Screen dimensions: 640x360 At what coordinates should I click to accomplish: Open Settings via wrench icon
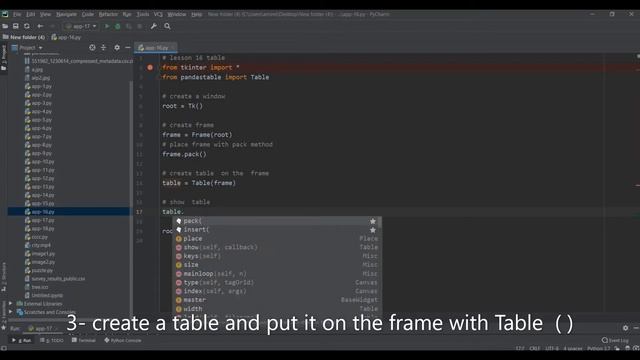pos(153,26)
